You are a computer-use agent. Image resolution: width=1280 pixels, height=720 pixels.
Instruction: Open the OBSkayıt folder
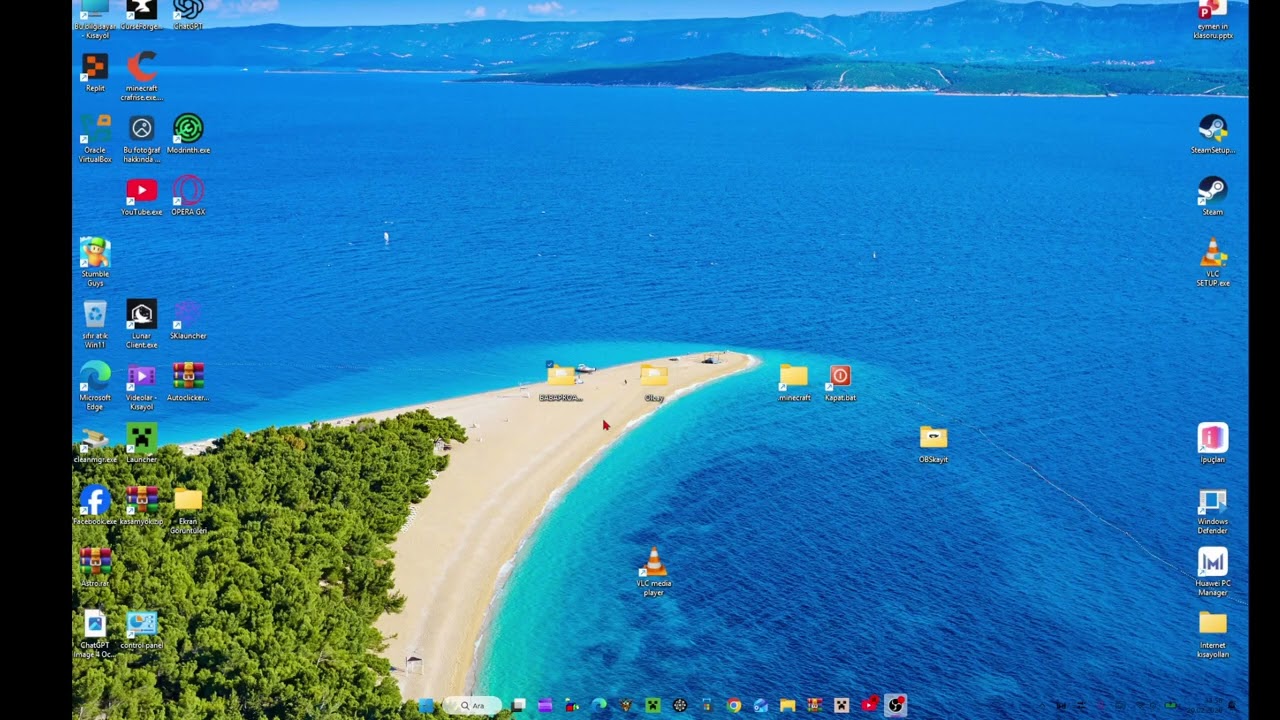(x=933, y=444)
